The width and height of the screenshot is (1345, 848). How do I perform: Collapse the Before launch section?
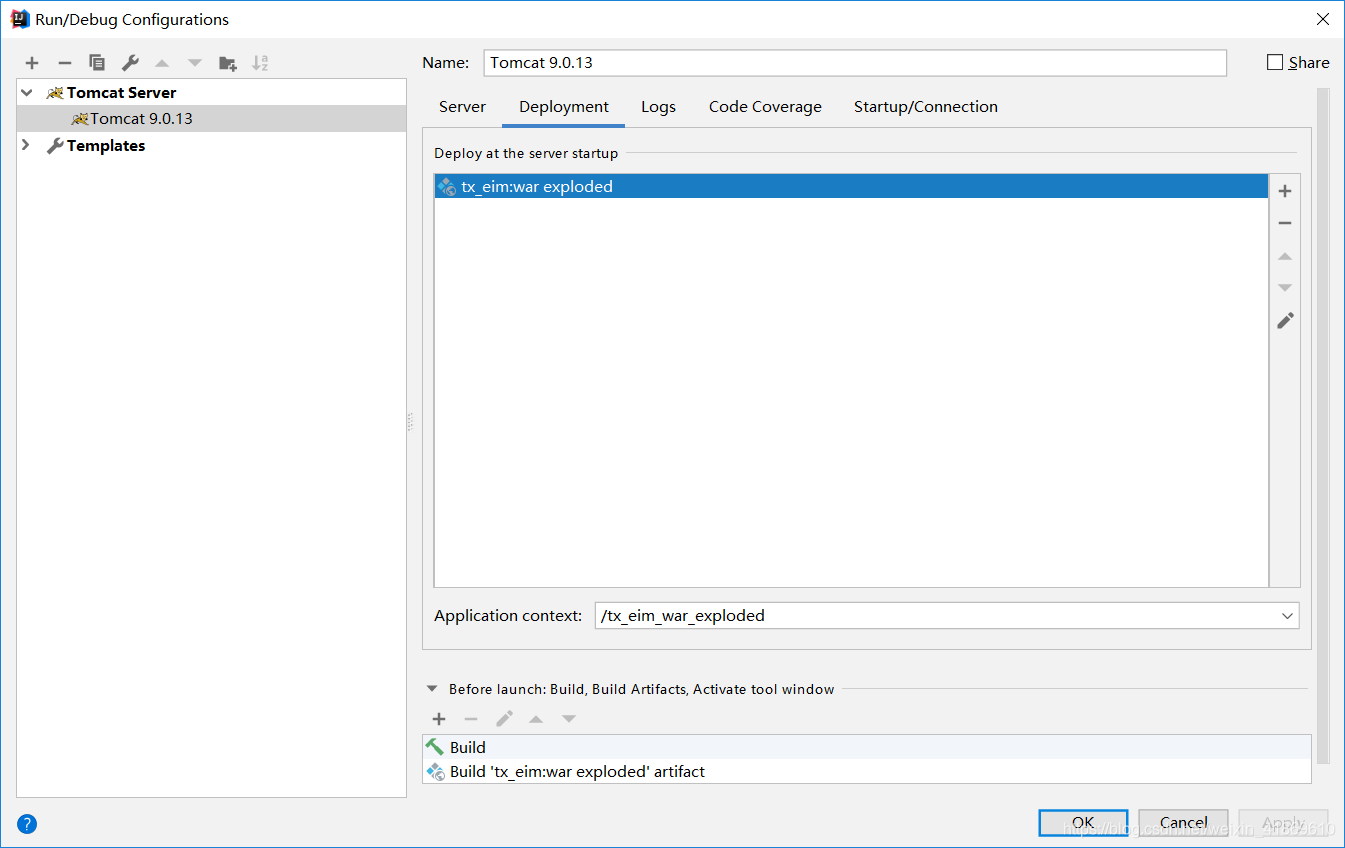[432, 689]
